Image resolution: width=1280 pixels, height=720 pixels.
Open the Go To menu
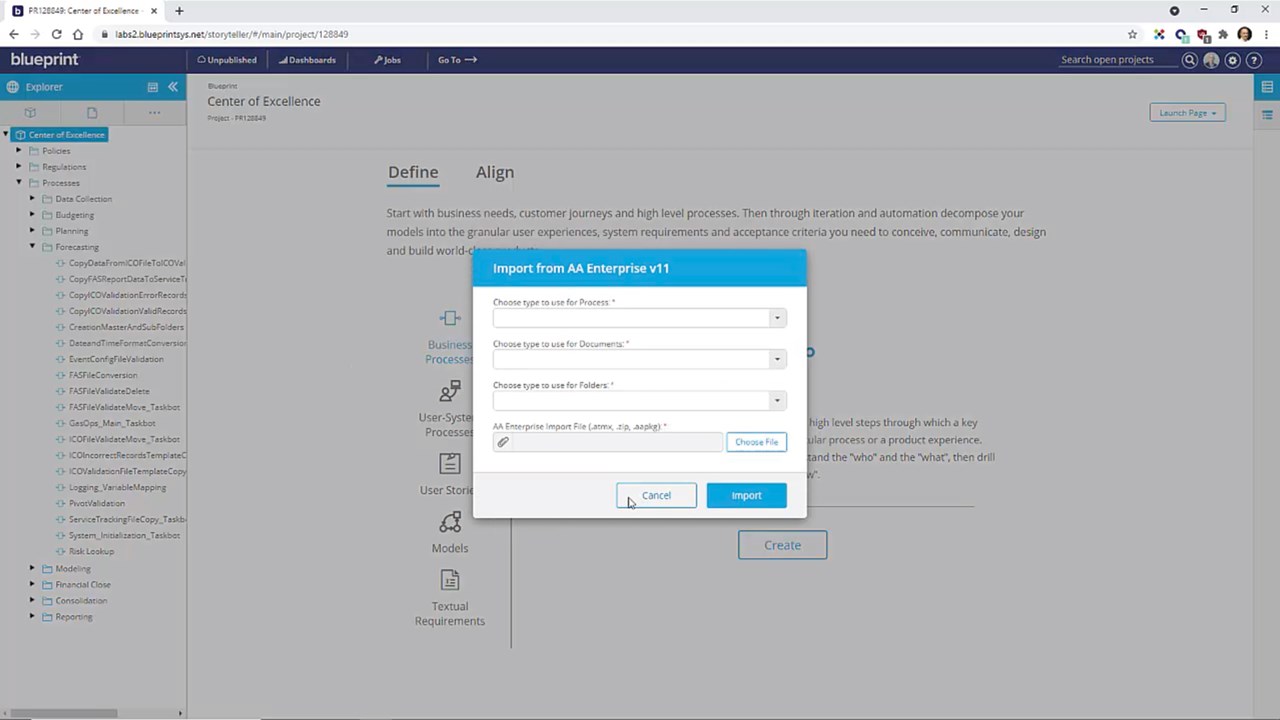tap(457, 60)
